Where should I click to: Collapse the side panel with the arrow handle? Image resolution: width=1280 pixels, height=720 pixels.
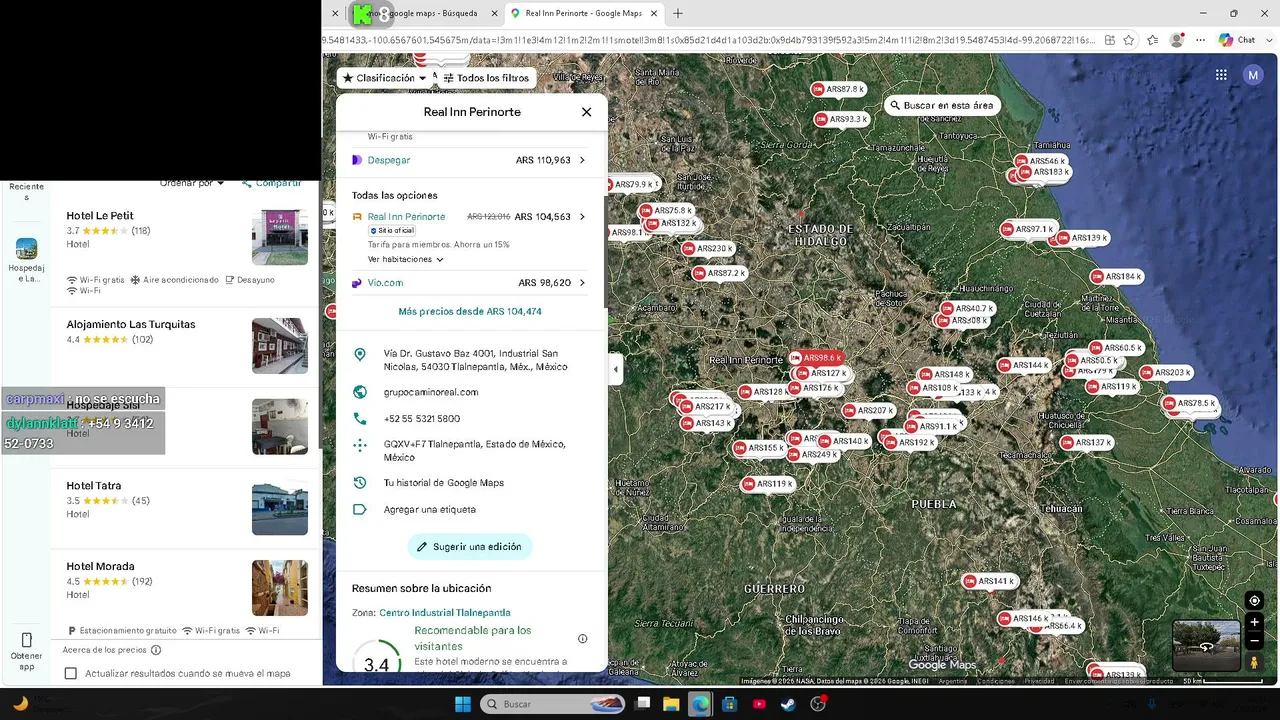(x=616, y=370)
